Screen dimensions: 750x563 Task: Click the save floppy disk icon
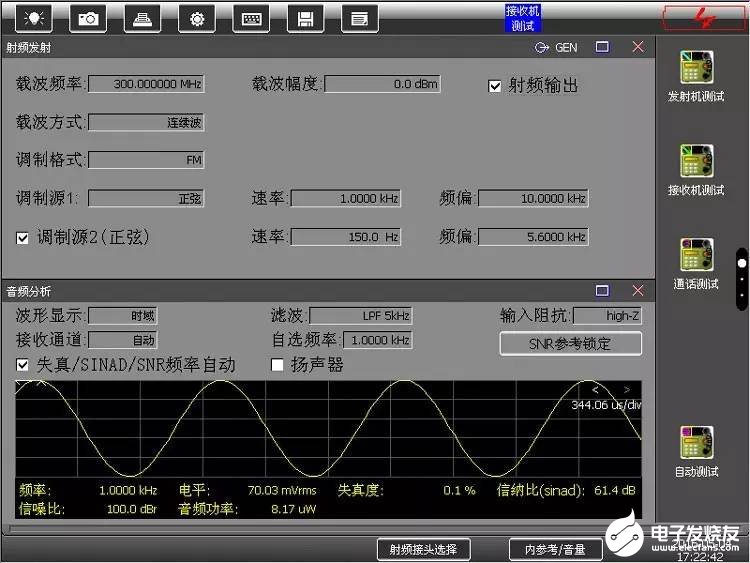point(306,19)
